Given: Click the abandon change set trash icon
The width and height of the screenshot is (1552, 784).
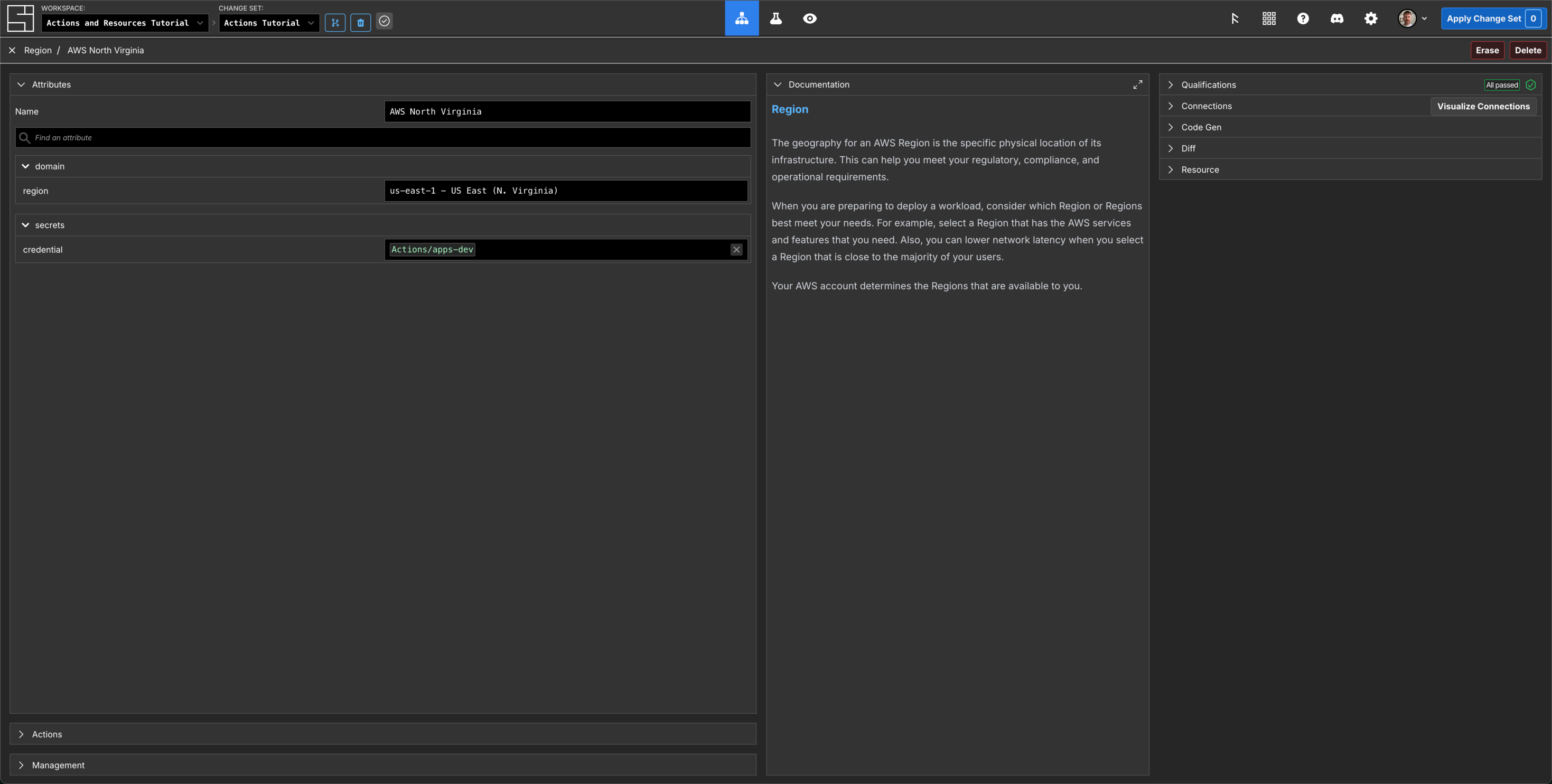Looking at the screenshot, I should 360,22.
